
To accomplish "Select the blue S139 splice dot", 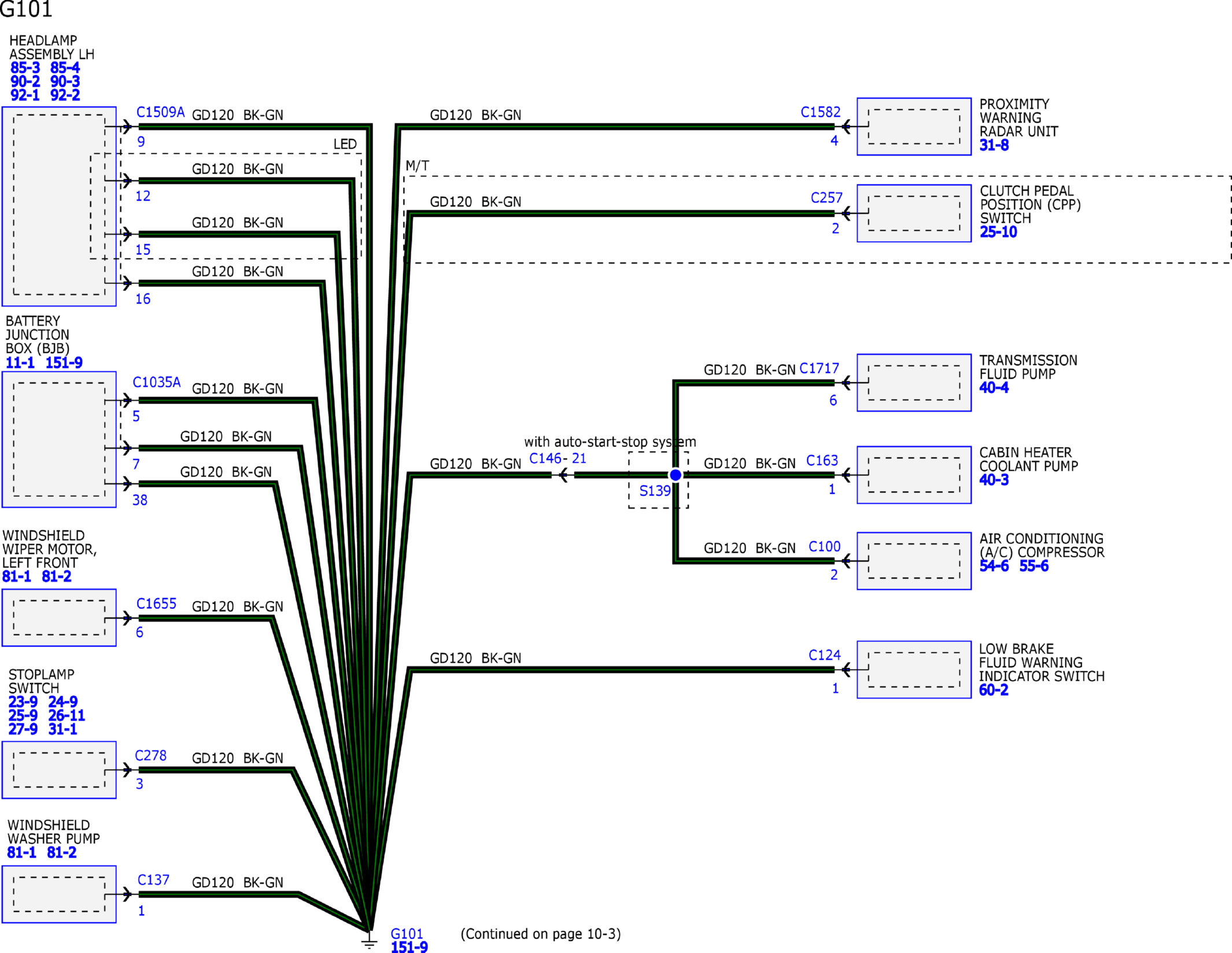I will (x=675, y=475).
